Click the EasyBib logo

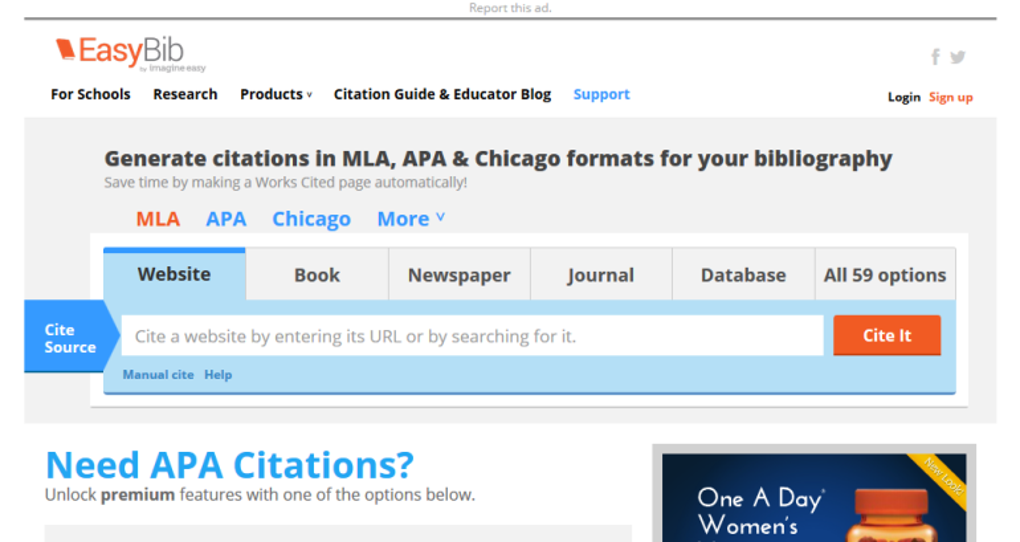(130, 54)
